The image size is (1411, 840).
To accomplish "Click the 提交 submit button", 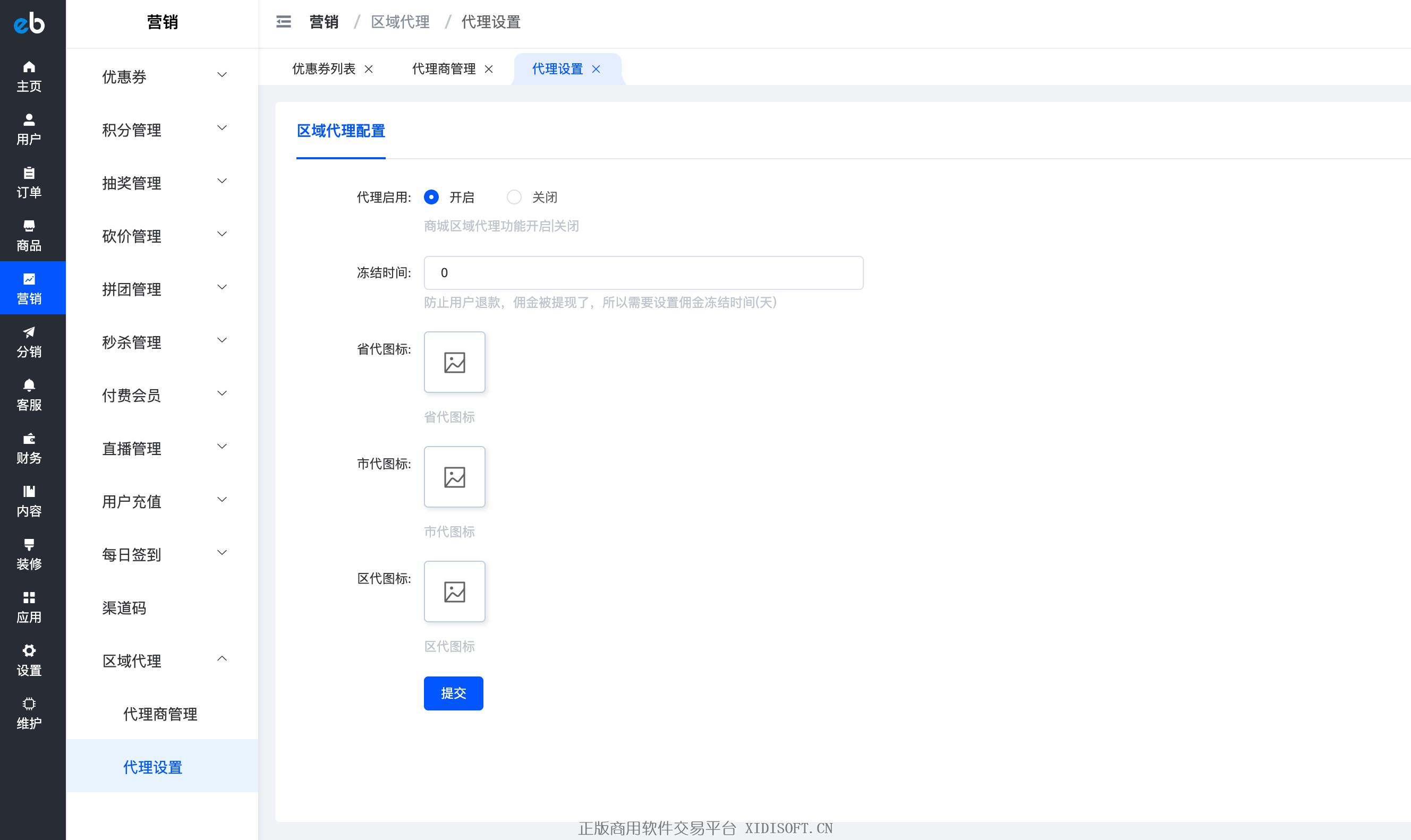I will pyautogui.click(x=454, y=693).
